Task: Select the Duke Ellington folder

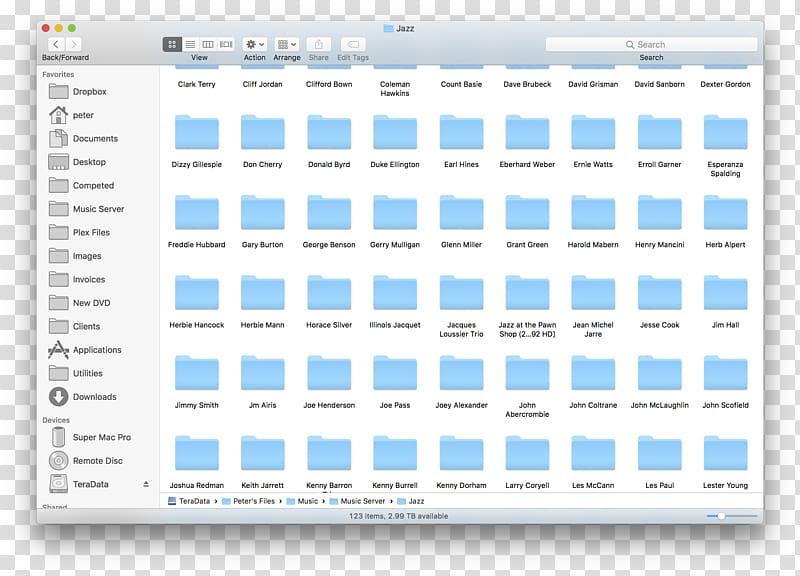Action: point(395,133)
